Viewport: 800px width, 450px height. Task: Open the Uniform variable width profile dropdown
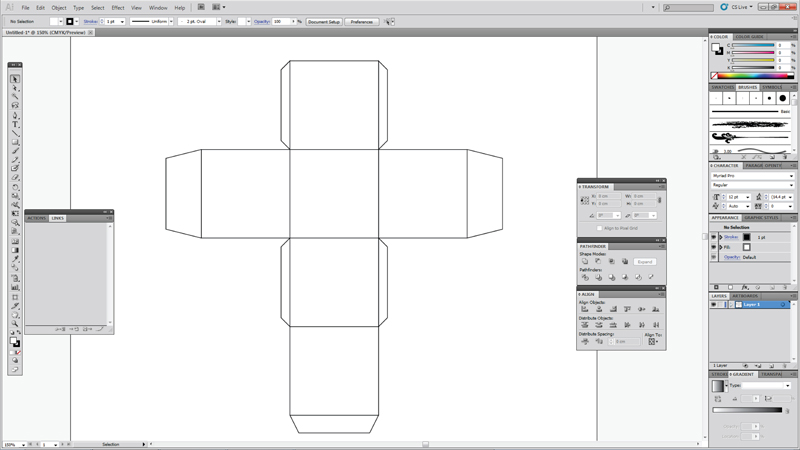[171, 21]
